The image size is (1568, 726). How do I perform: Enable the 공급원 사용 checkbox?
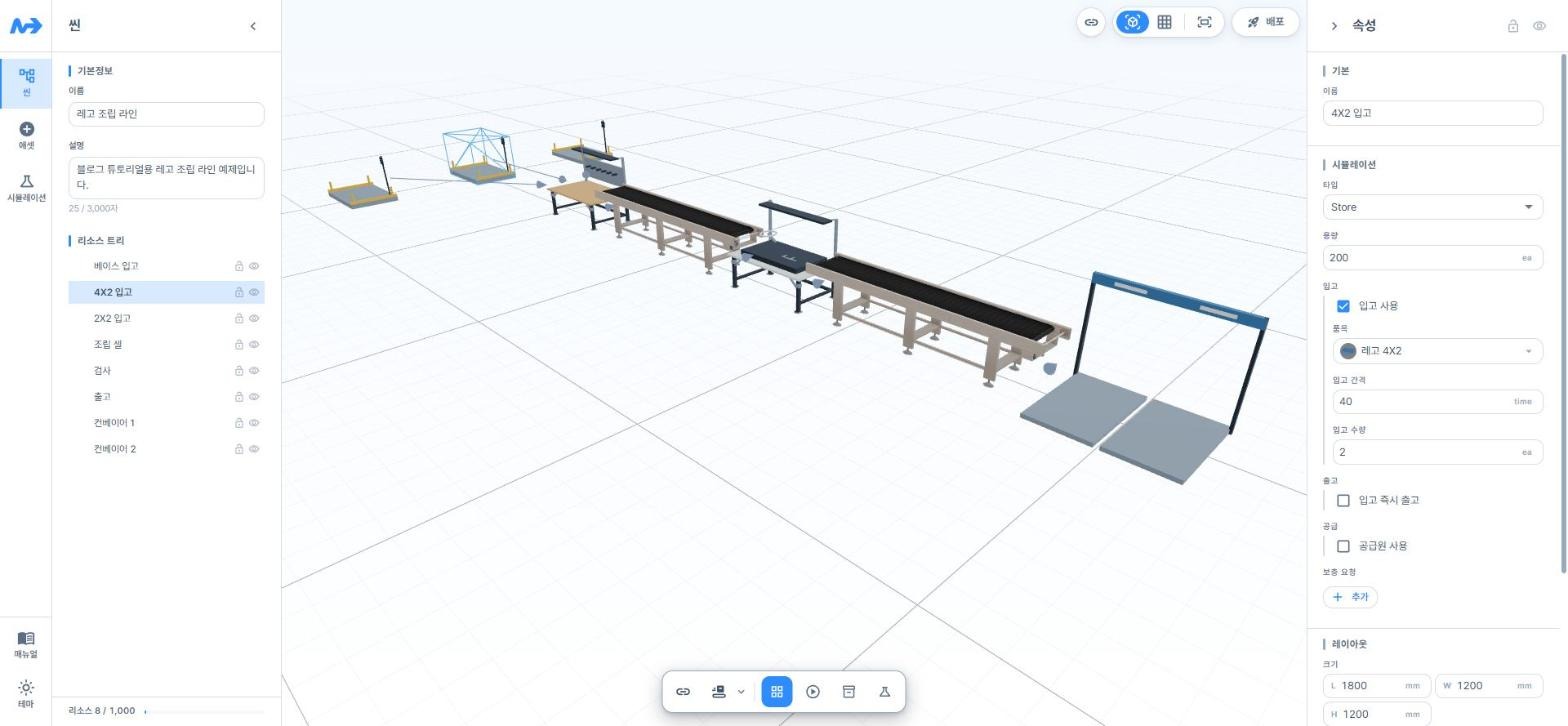click(x=1343, y=546)
